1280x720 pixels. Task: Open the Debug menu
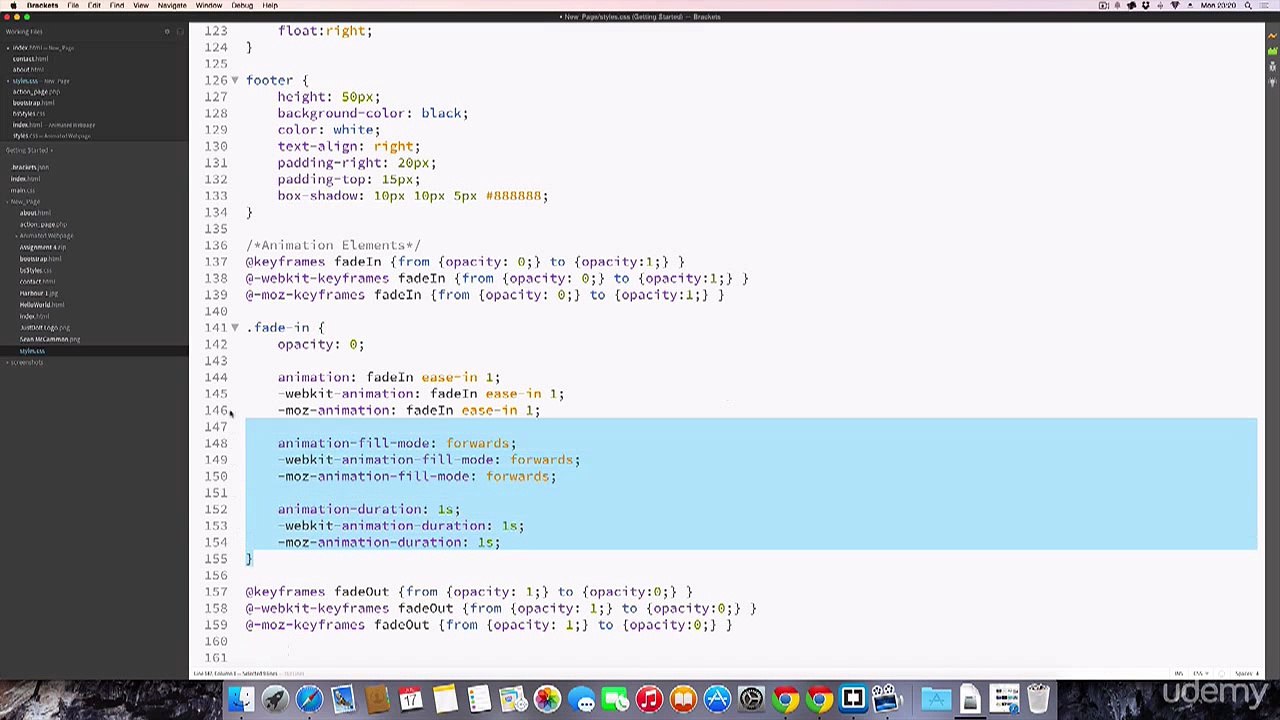[242, 5]
